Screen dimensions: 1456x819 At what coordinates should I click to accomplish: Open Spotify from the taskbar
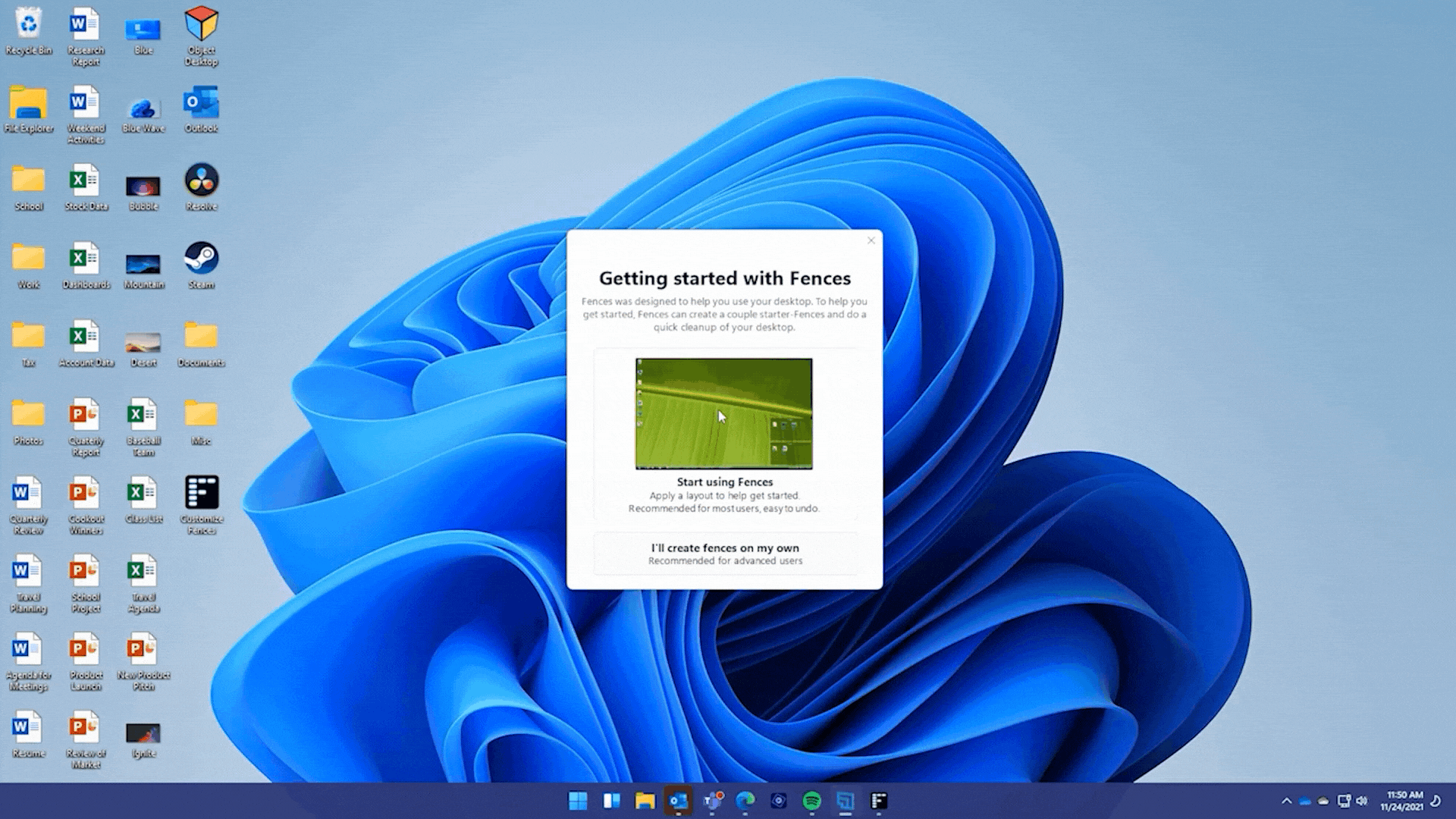coord(811,801)
